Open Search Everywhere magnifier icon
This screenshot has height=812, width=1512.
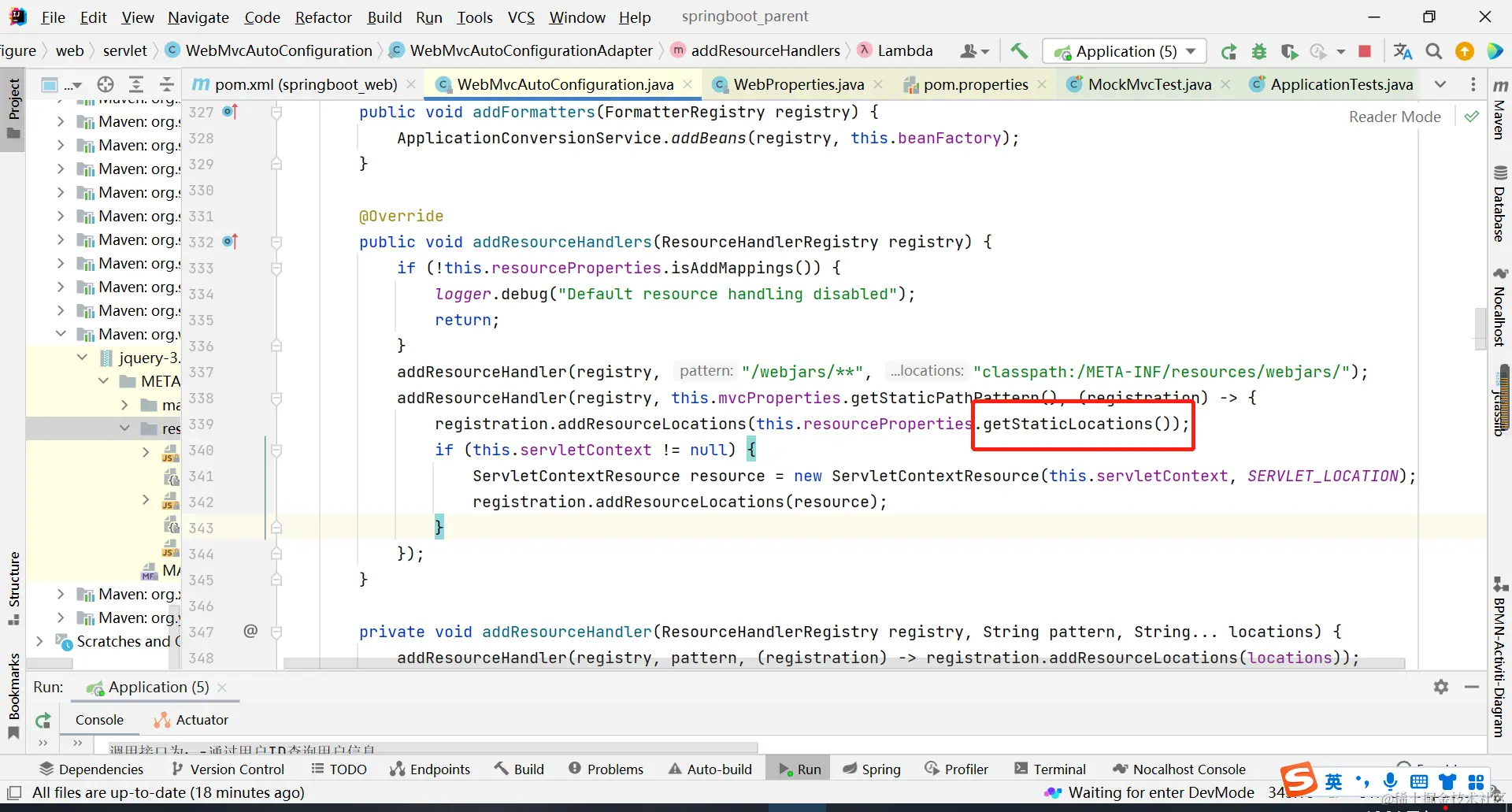click(1434, 52)
